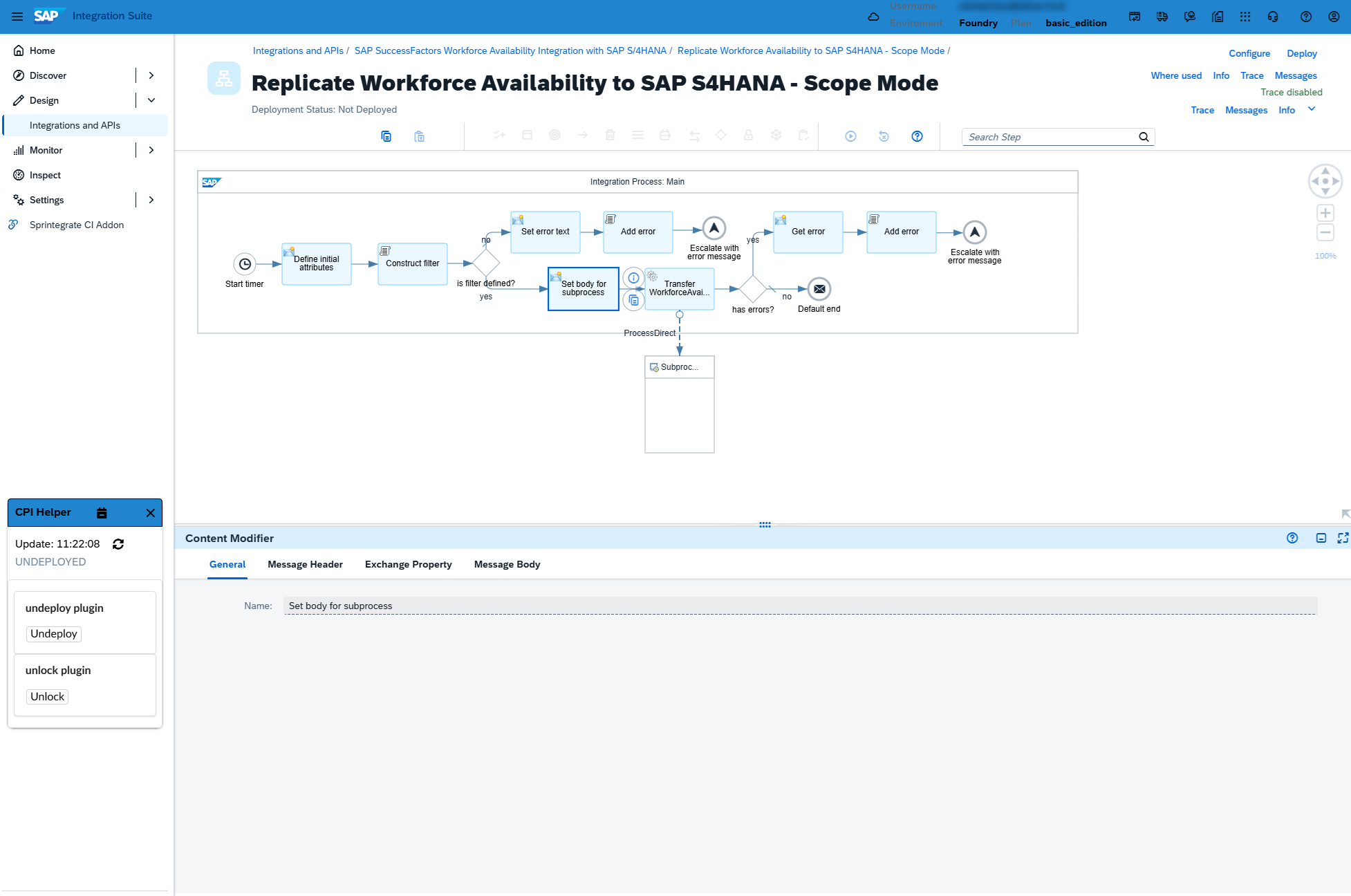The image size is (1351, 896).
Task: Click the search magnifier icon
Action: [1144, 137]
